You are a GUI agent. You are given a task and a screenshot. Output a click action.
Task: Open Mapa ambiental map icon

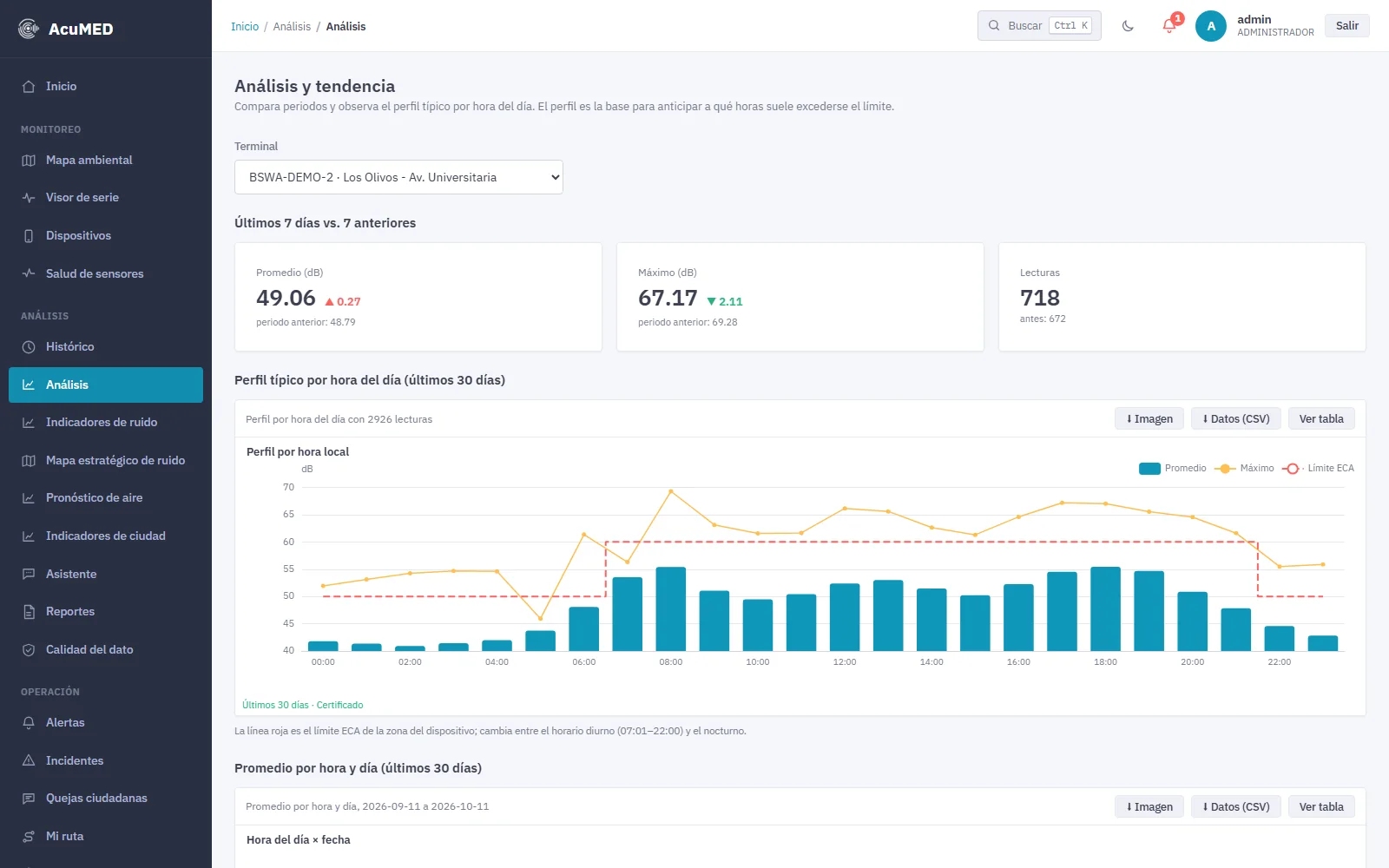29,161
